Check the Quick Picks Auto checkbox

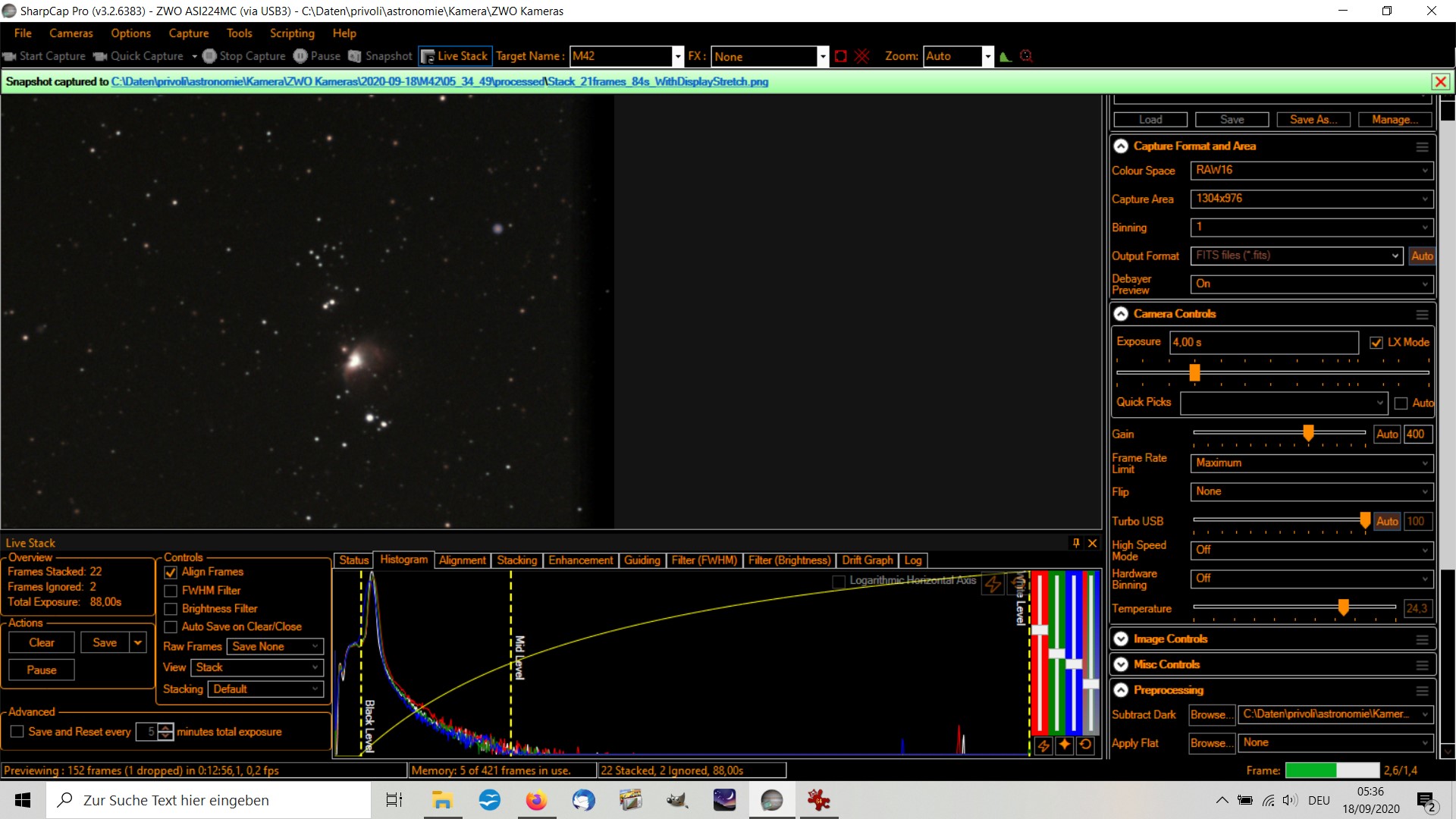[x=1401, y=403]
